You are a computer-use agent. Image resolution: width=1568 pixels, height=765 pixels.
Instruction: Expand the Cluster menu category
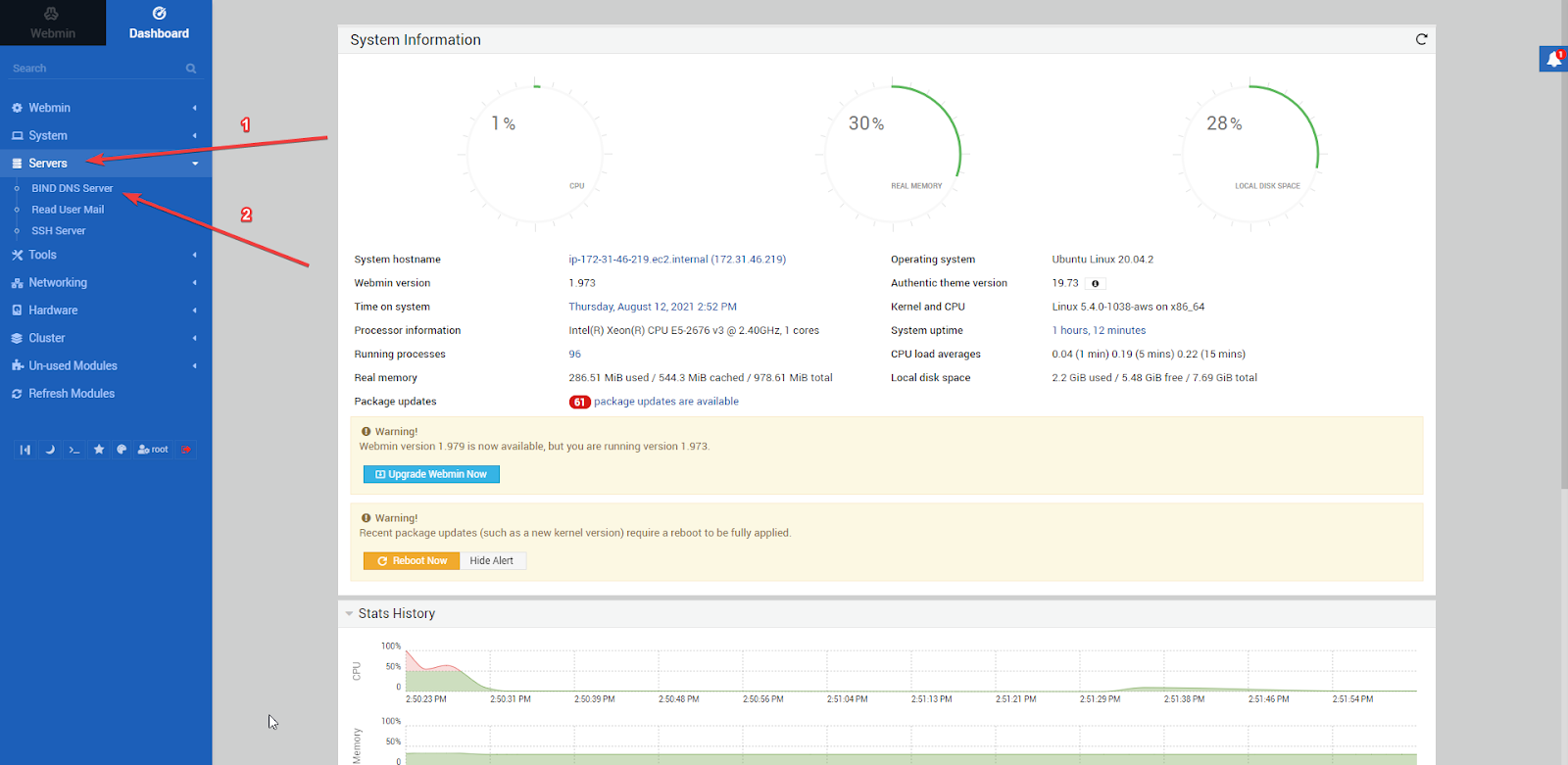point(106,338)
